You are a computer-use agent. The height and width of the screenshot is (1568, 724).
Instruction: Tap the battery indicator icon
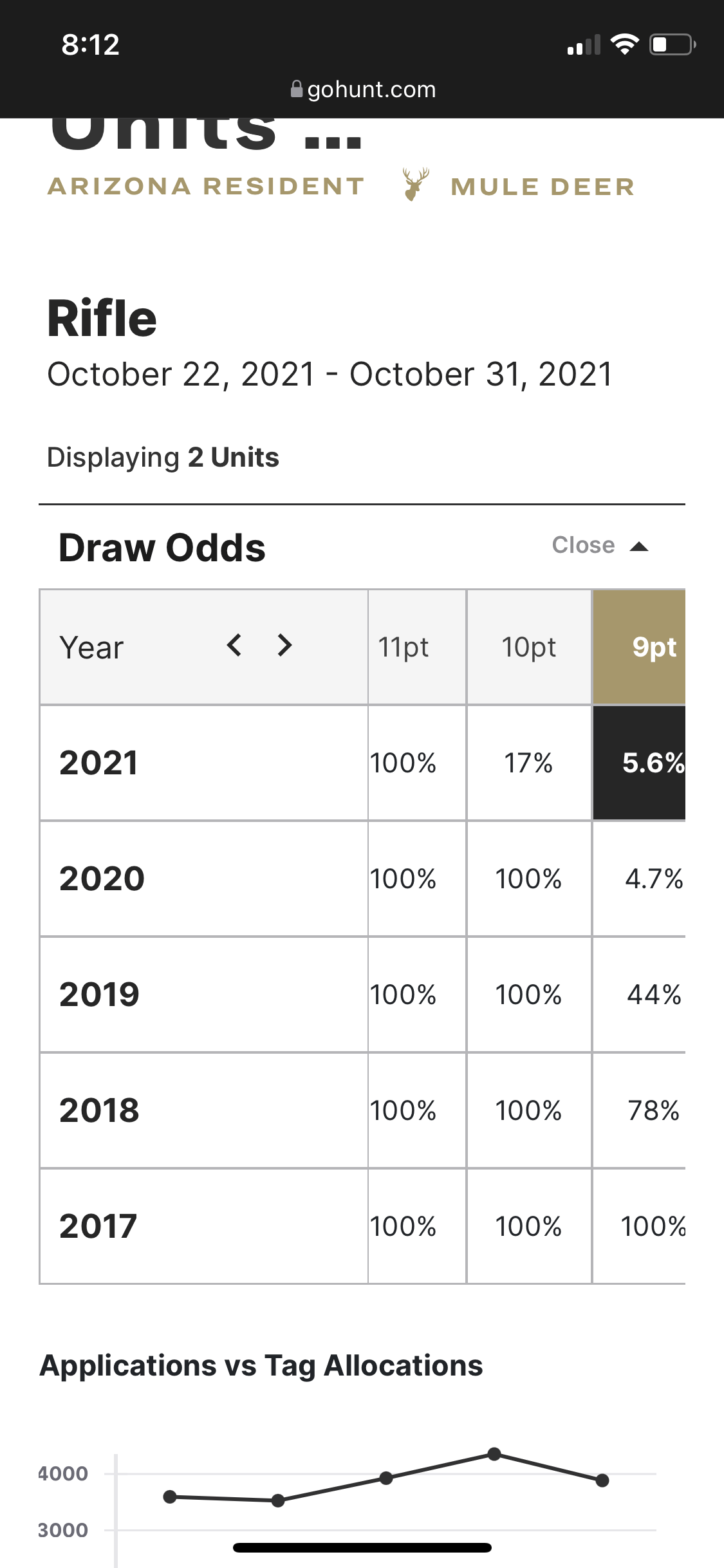[x=673, y=44]
